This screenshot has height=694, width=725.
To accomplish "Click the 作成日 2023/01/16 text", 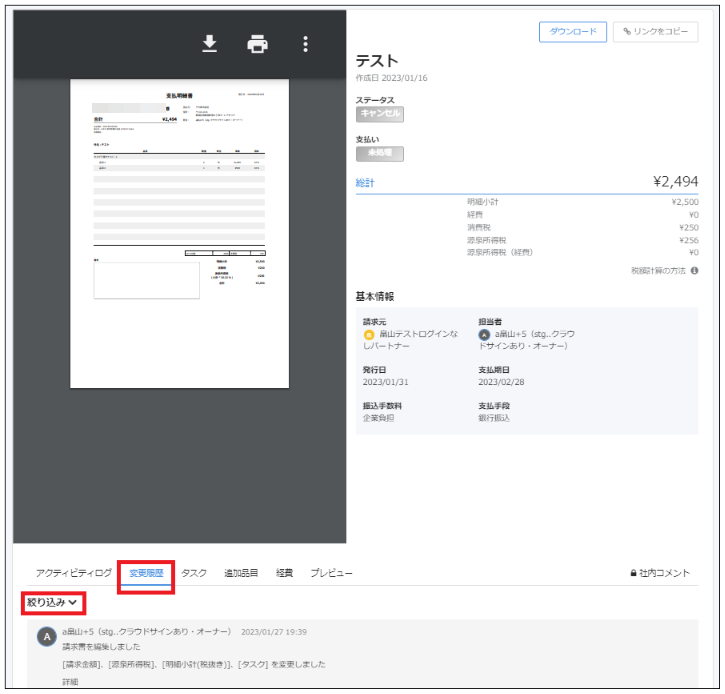I will pyautogui.click(x=391, y=78).
